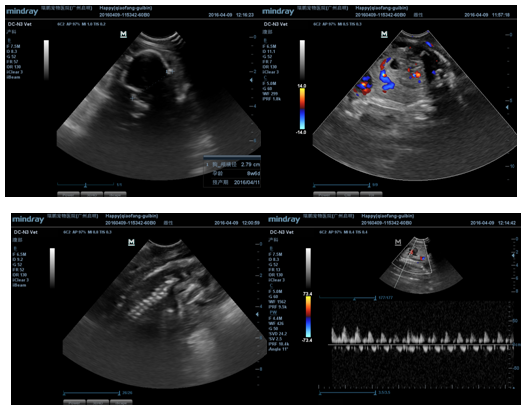Click the 177/177 cine slider above the spectrum
Screen dimensions: 521x407
[347, 298]
